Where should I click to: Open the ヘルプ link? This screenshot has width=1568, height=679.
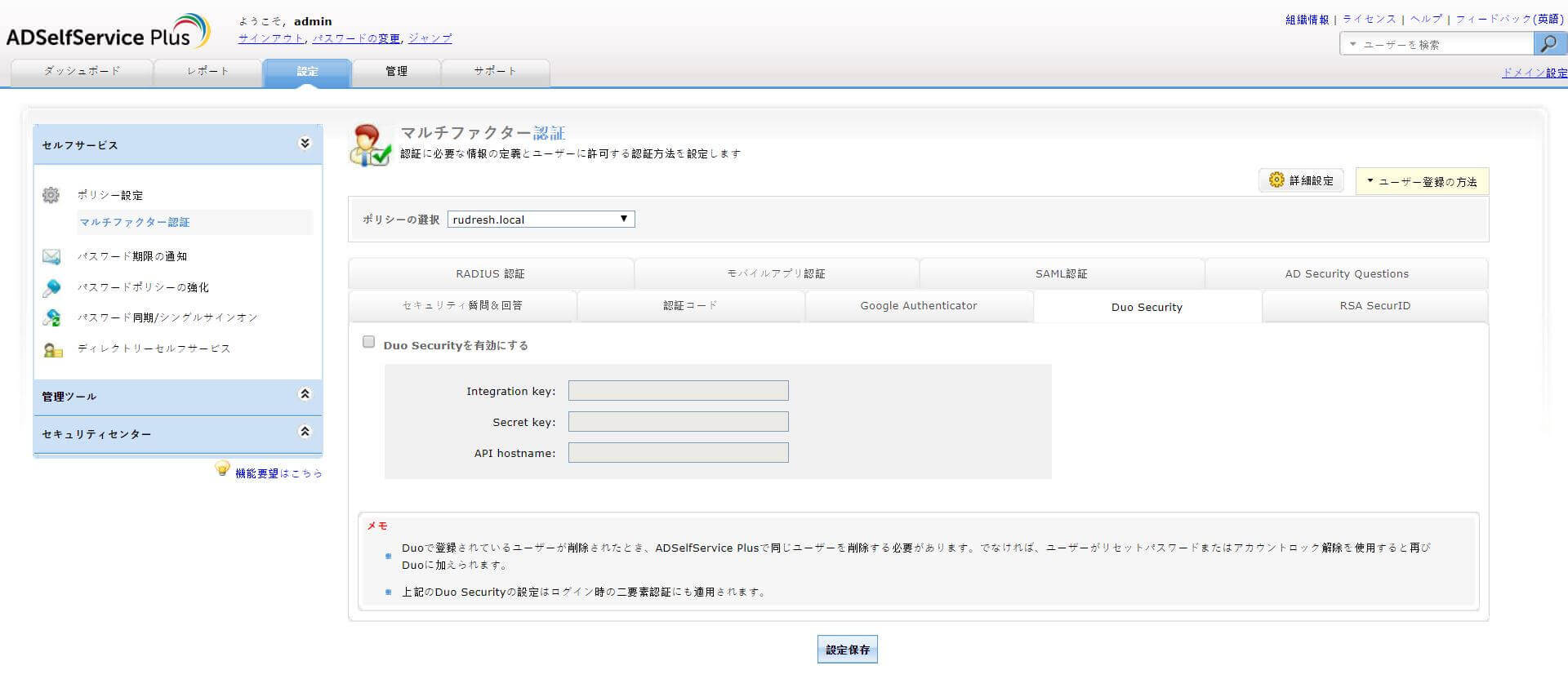pyautogui.click(x=1426, y=20)
